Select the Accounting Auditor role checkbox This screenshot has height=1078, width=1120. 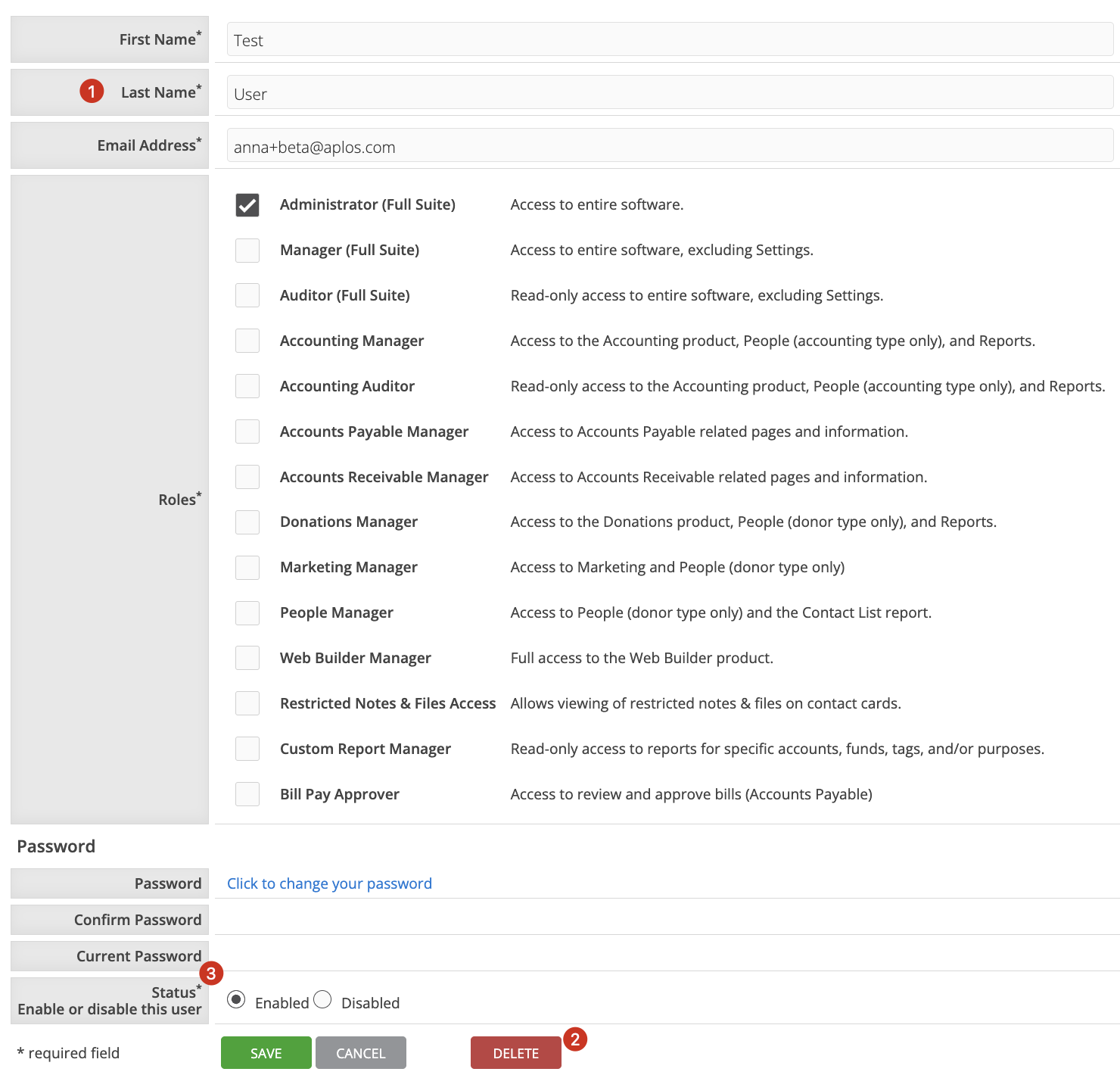coord(247,386)
